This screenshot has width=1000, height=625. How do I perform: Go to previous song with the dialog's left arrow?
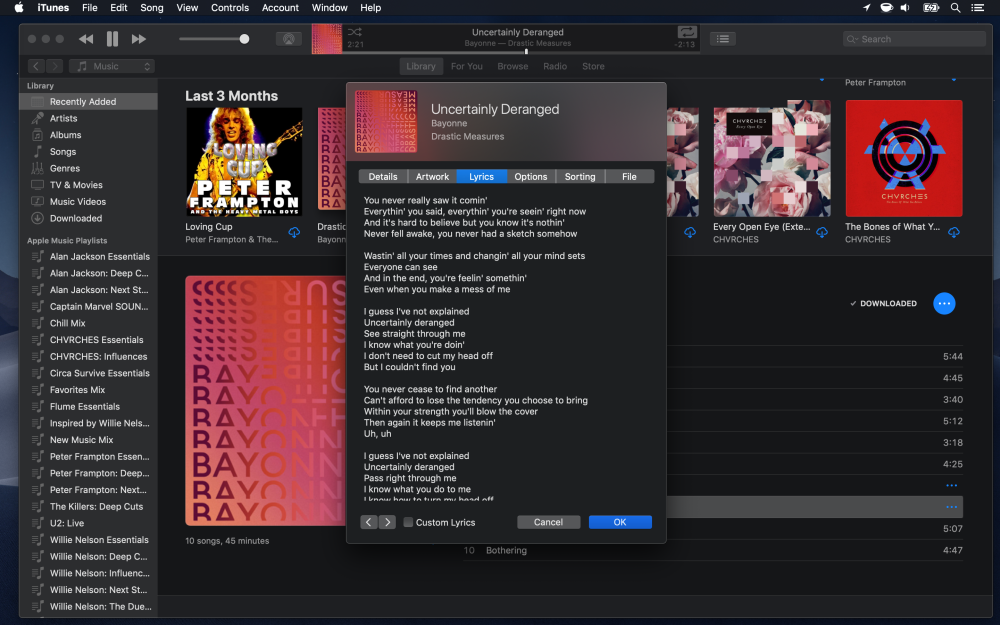click(369, 522)
